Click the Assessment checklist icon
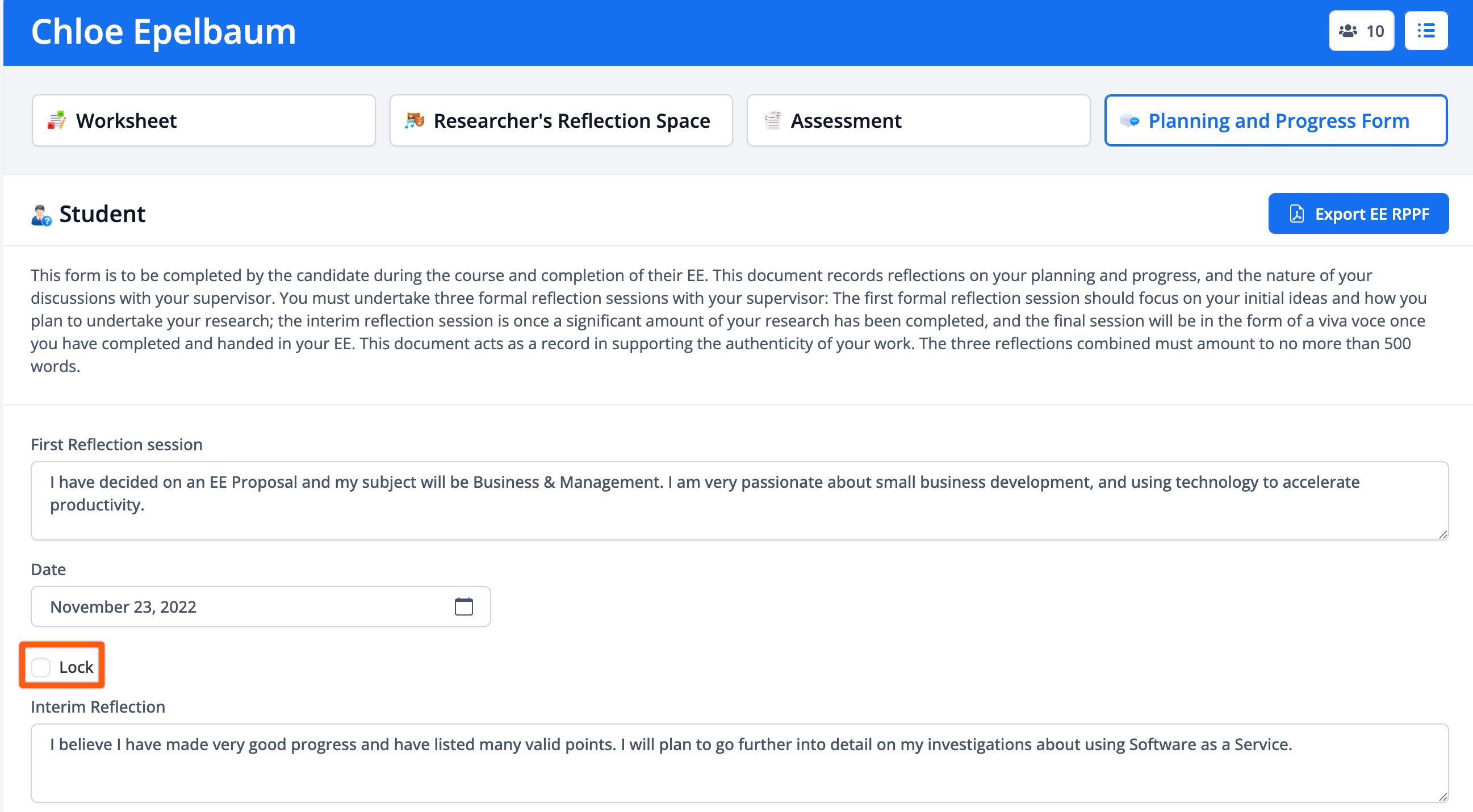Image resolution: width=1473 pixels, height=812 pixels. pos(772,120)
